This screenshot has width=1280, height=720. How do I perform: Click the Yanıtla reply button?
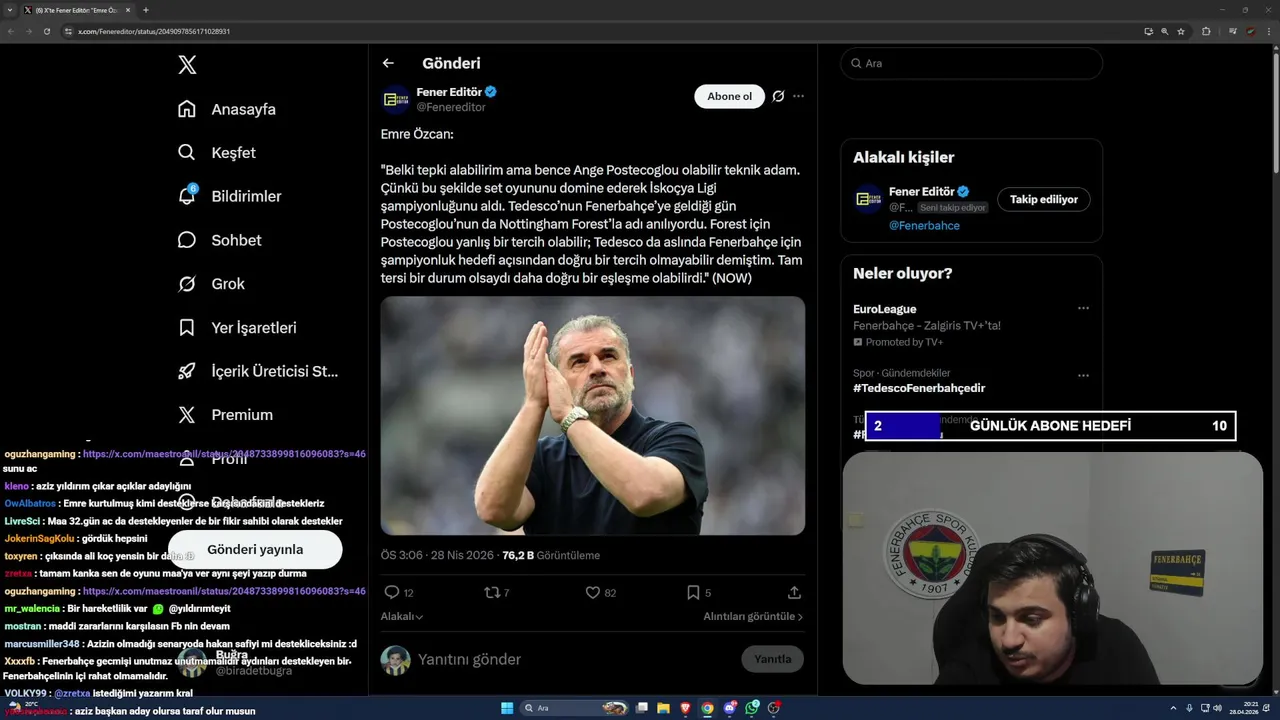tap(772, 659)
